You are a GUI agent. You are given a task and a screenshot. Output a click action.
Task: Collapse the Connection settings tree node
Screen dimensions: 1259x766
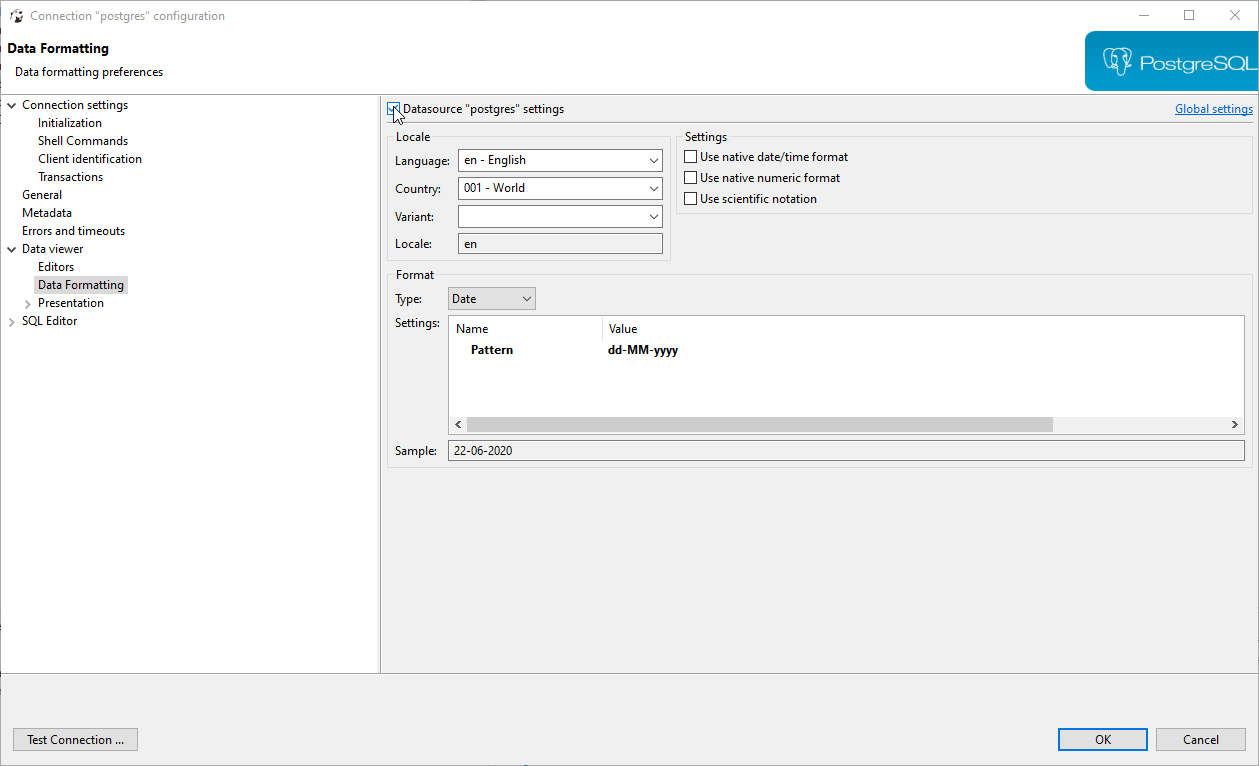pyautogui.click(x=11, y=104)
